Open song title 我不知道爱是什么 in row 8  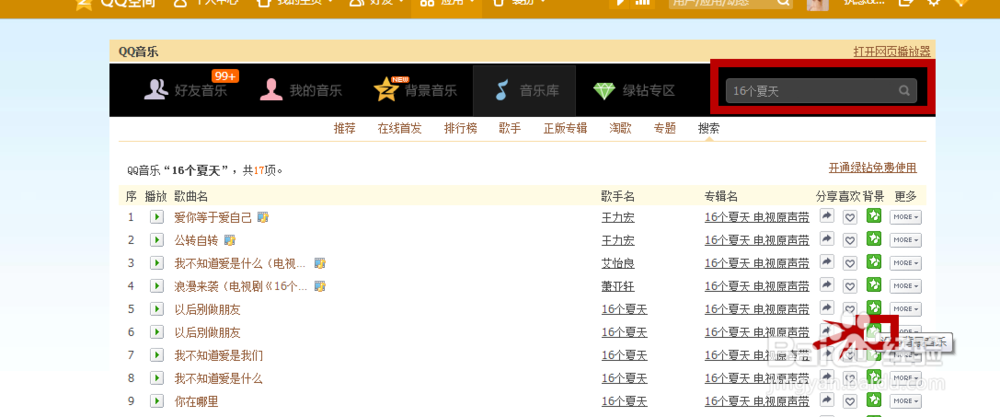[218, 378]
